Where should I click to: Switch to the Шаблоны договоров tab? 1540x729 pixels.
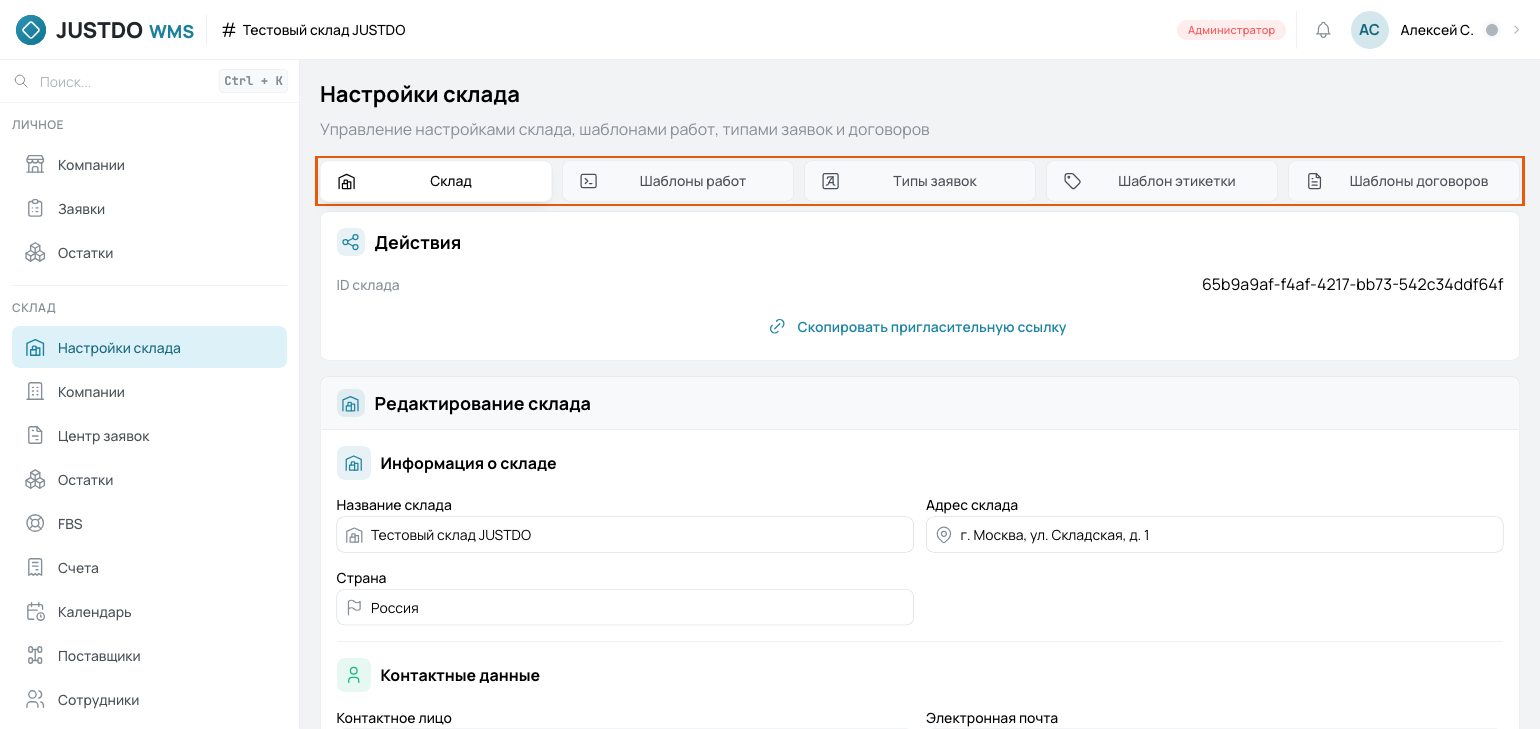pos(1404,181)
